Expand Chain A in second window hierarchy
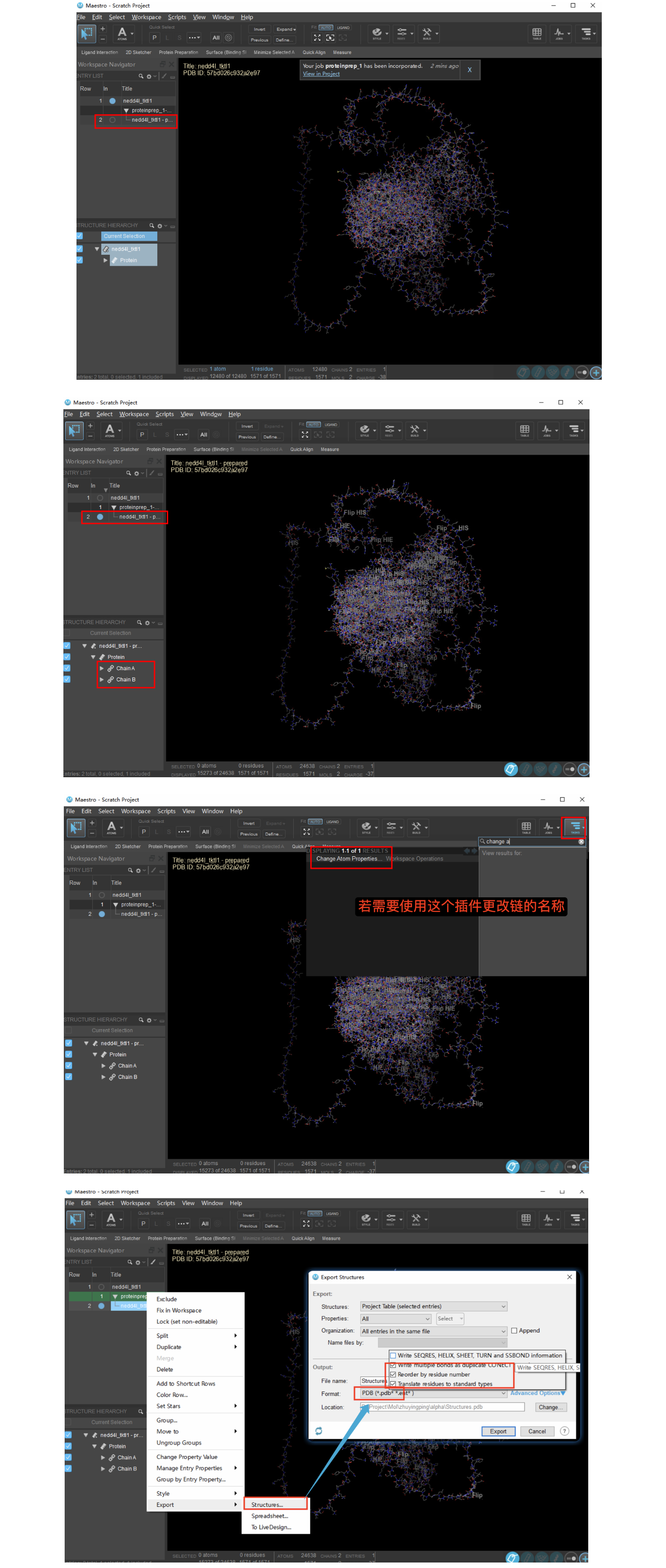The height and width of the screenshot is (1568, 666). (x=101, y=669)
